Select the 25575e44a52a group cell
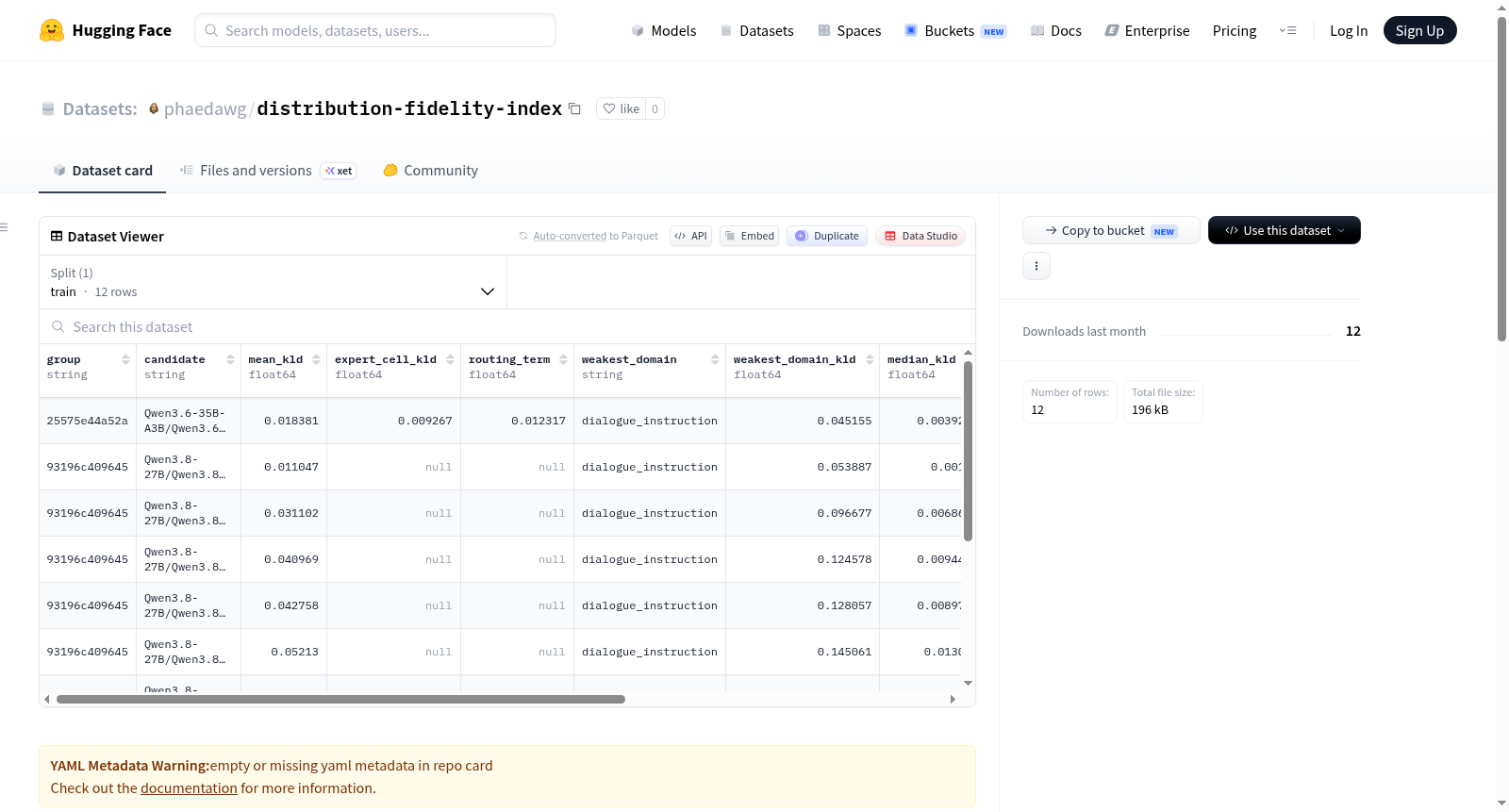Screen dimensions: 1509x812 coord(88,421)
